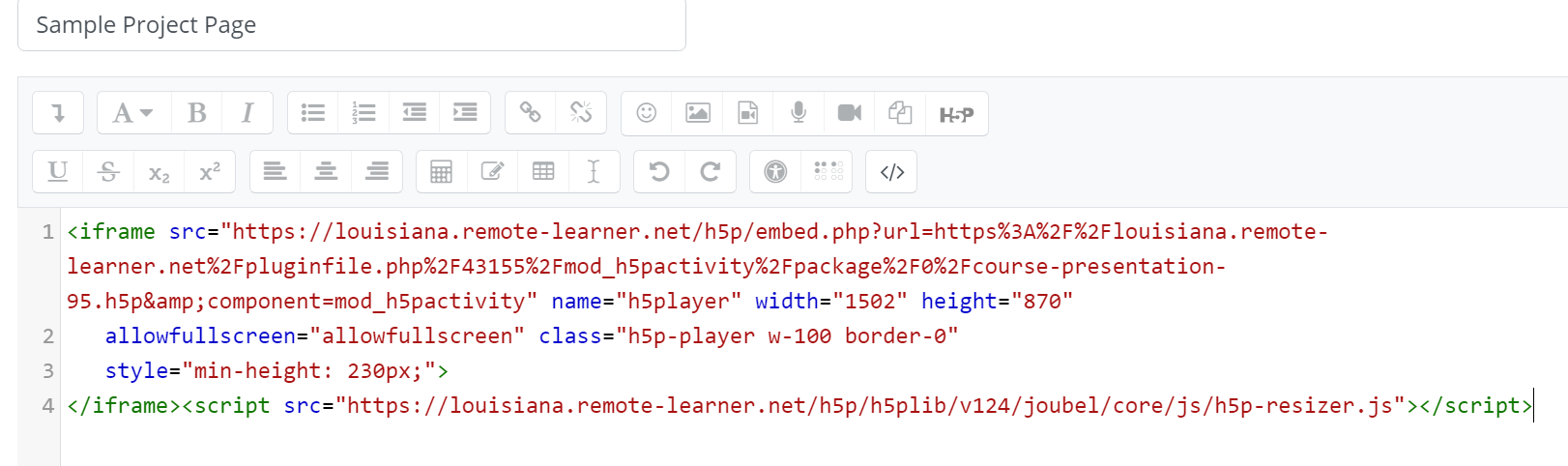Clear formatting with I-beam icon
The image size is (1568, 466).
[x=594, y=172]
